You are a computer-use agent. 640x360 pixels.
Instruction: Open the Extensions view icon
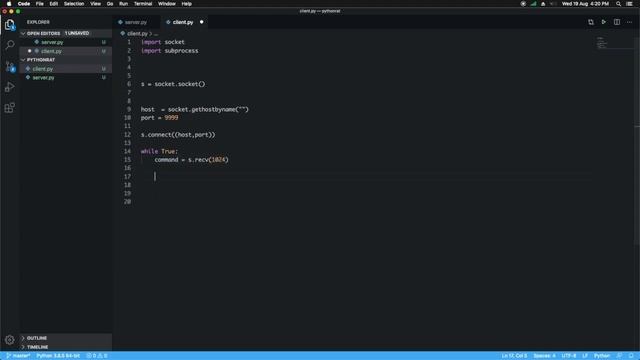10,108
